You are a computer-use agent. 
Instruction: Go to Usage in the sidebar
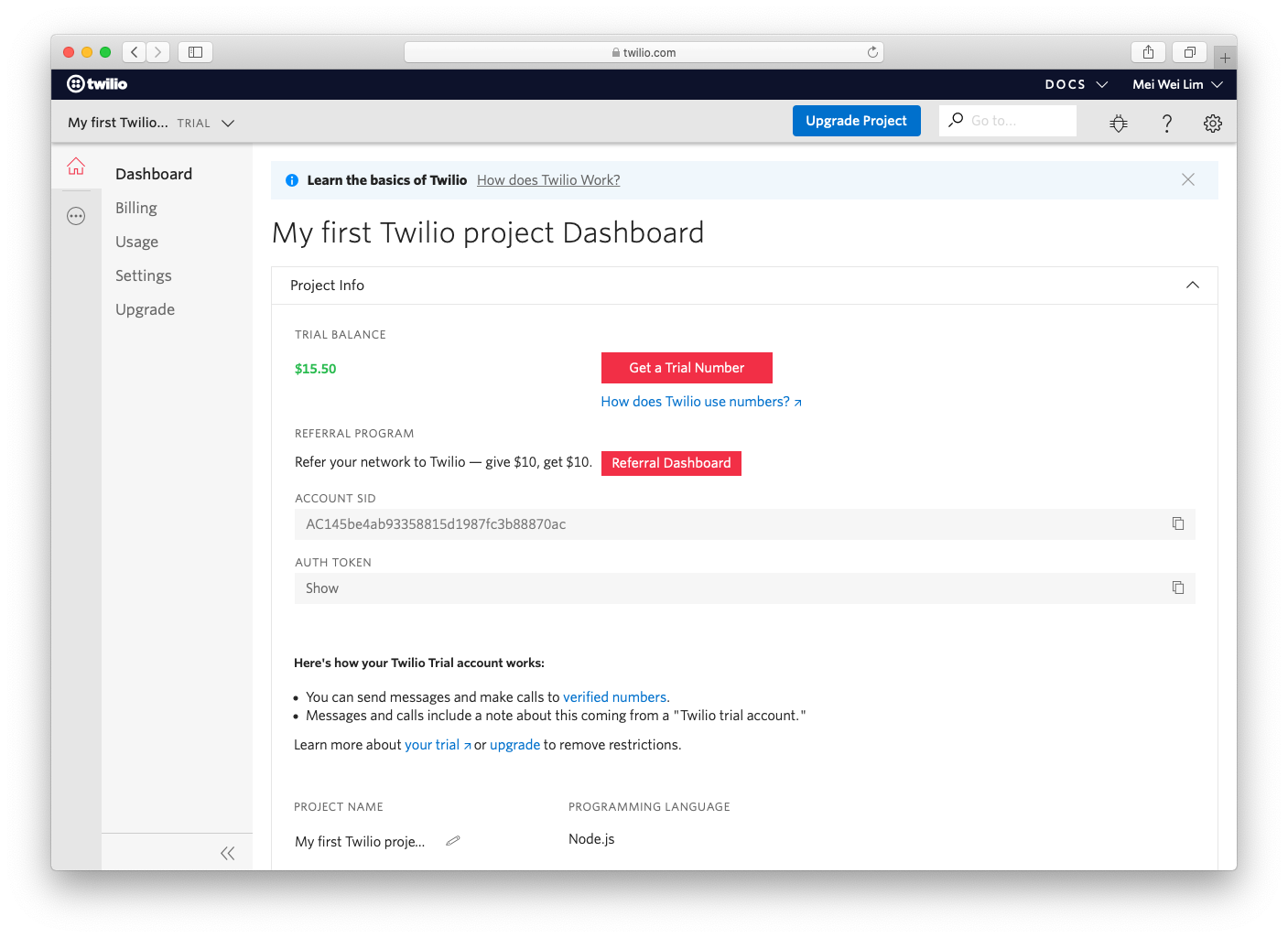pos(137,242)
